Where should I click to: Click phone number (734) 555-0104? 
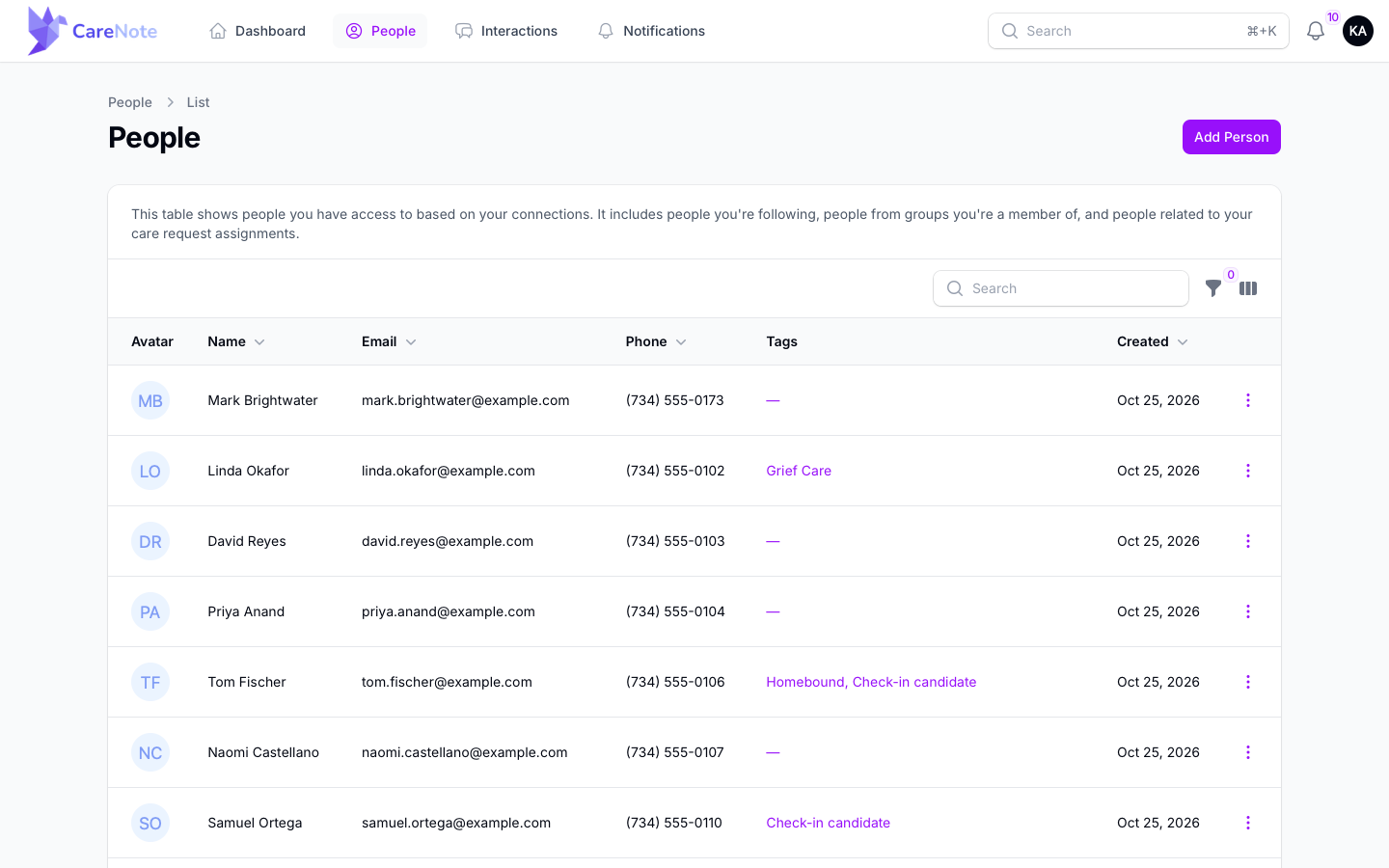[675, 611]
